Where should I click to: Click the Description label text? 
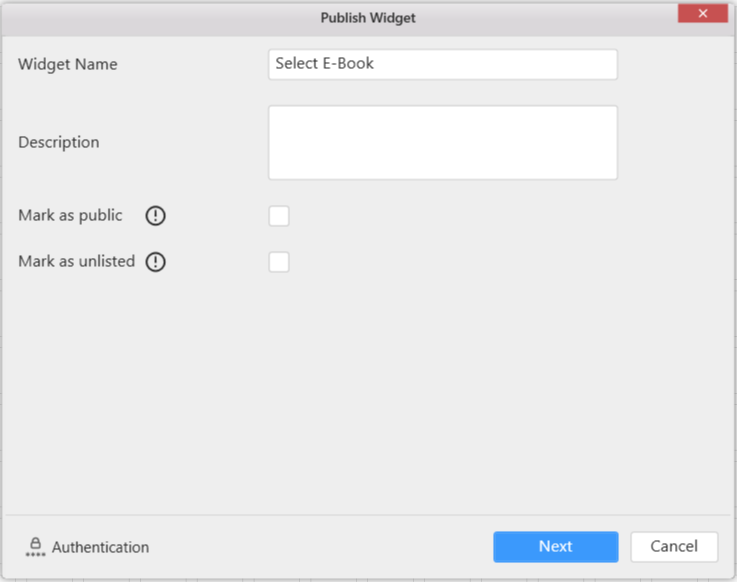click(x=58, y=142)
